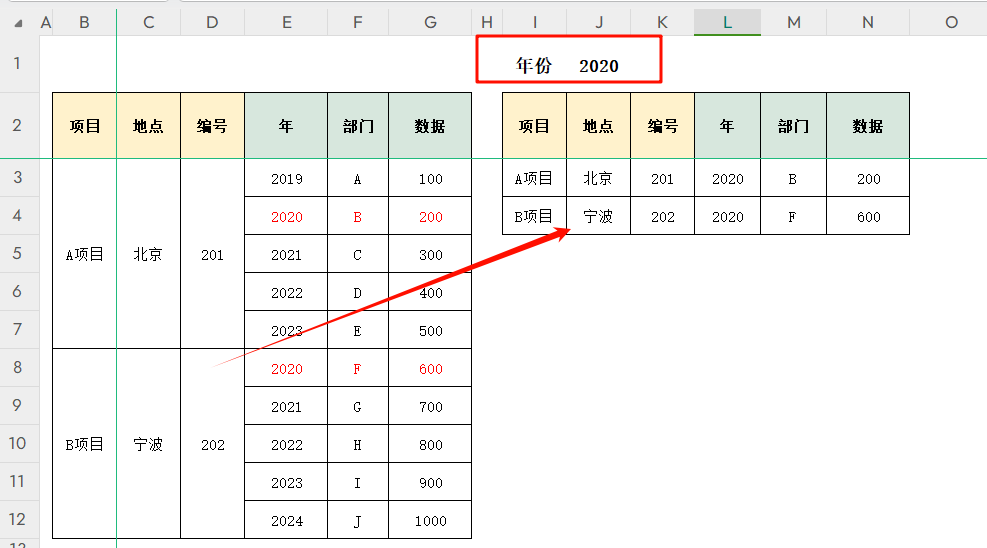987x548 pixels.
Task: Click left table header 数据
Action: click(x=430, y=126)
